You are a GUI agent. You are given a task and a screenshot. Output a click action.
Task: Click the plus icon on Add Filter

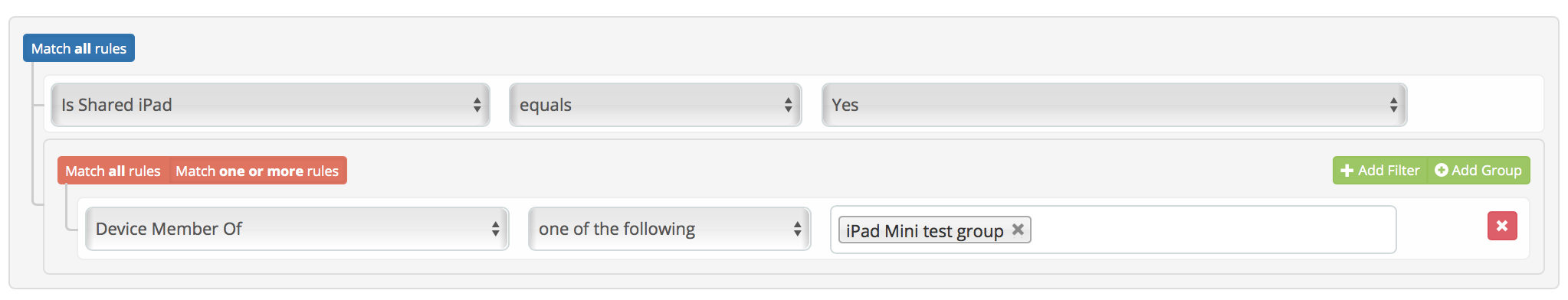tap(1347, 171)
